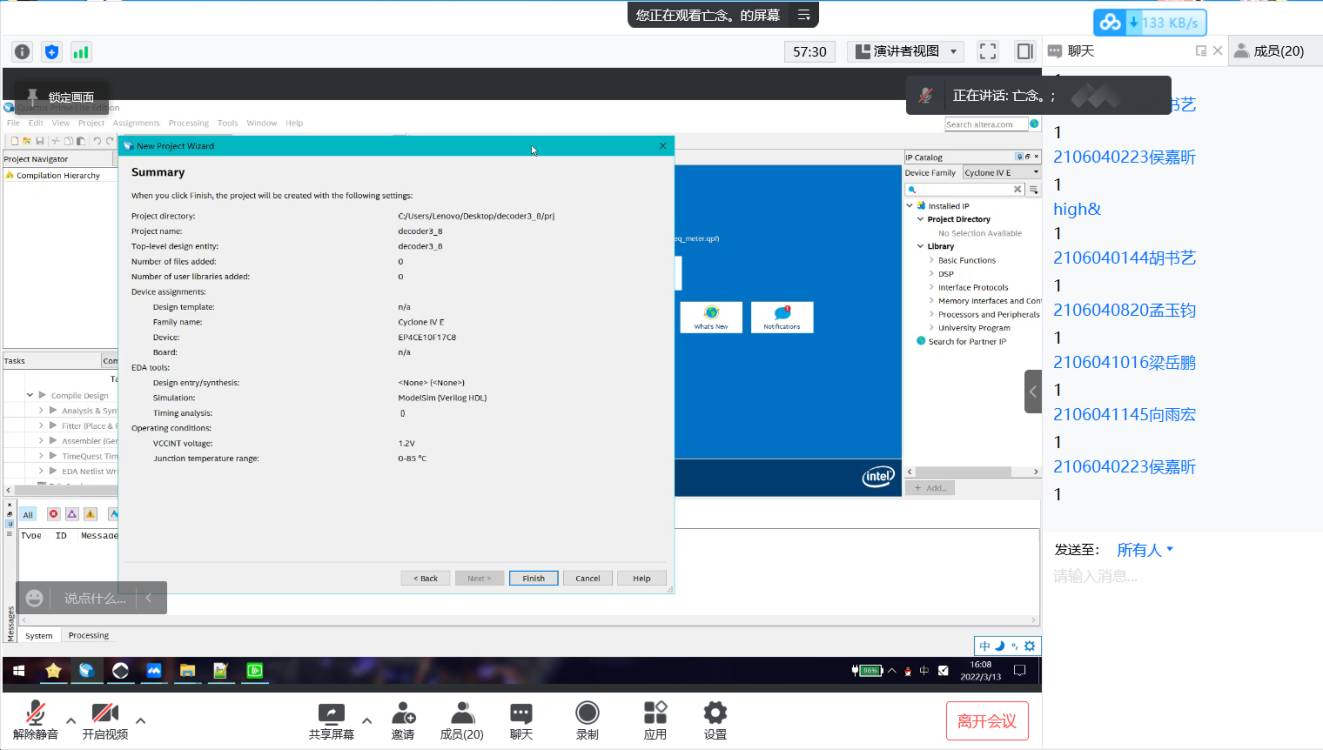Open meeting Settings gear icon

(715, 719)
